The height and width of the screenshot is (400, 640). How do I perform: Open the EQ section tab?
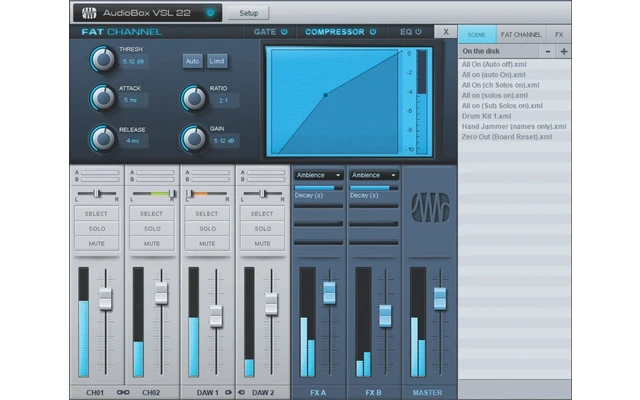pyautogui.click(x=406, y=32)
